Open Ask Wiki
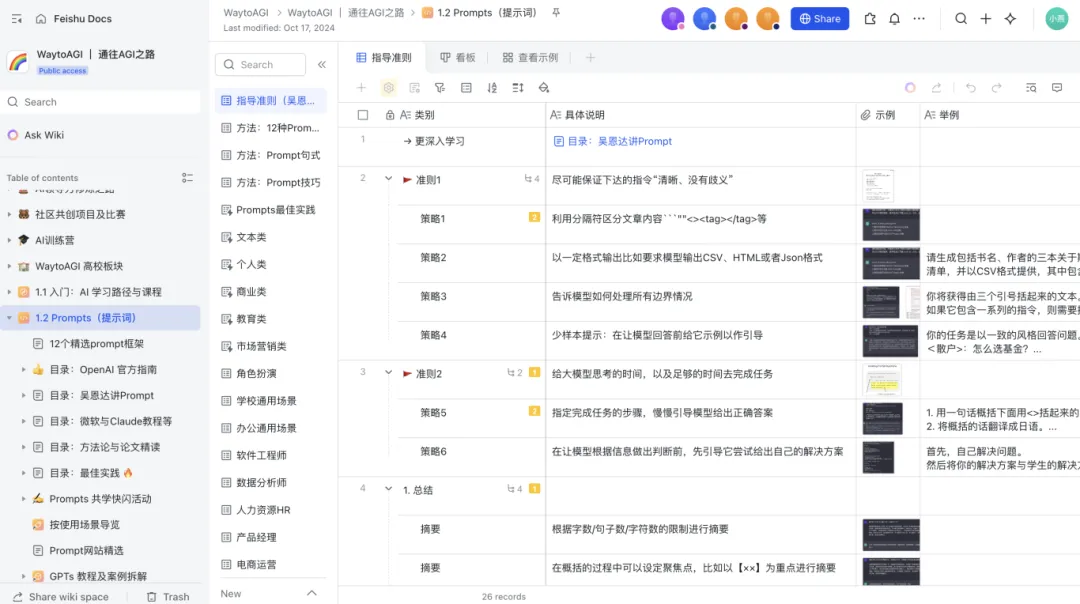The height and width of the screenshot is (604, 1080). coord(44,135)
